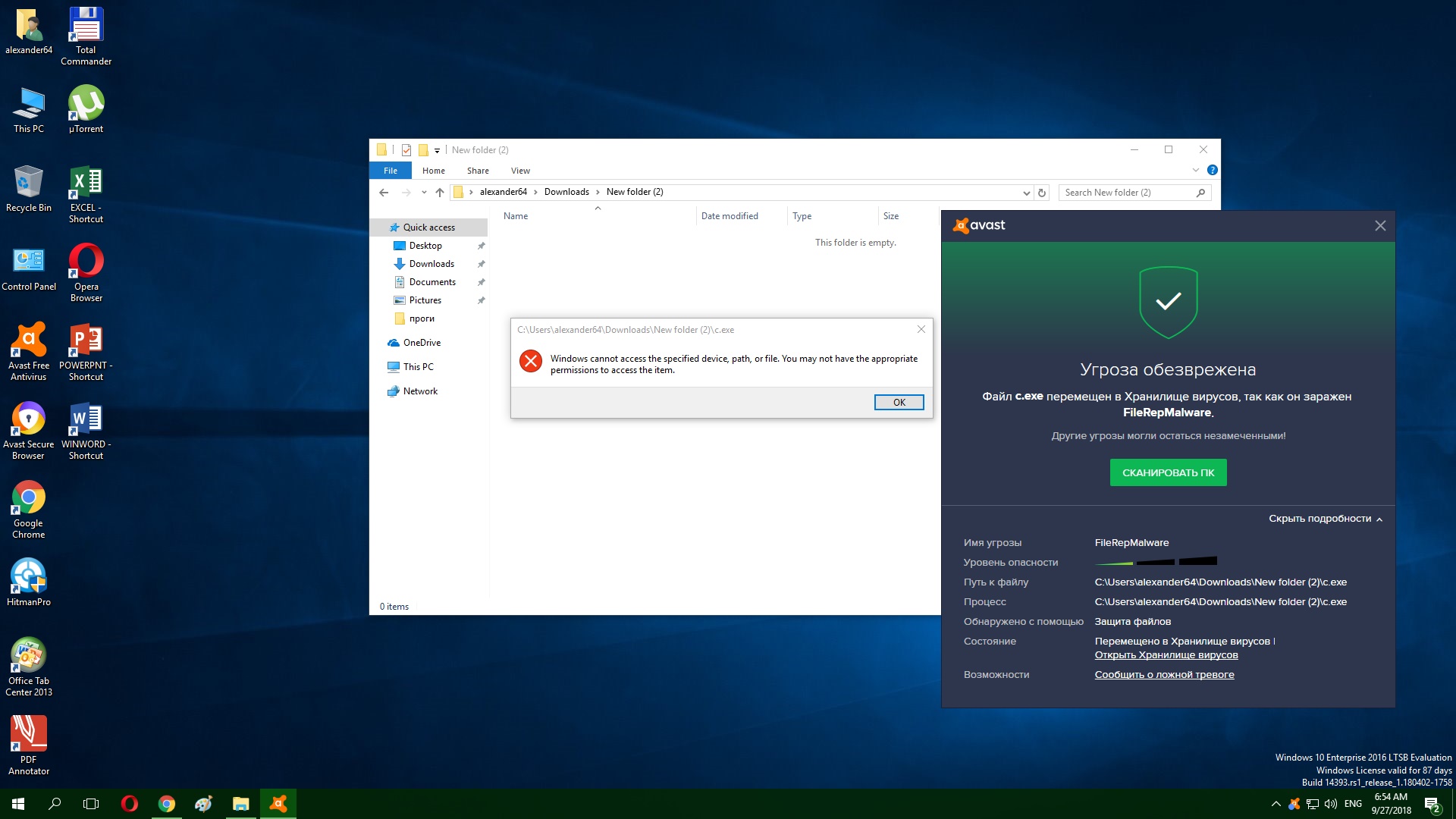
Task: Click the Up directory arrow
Action: [440, 193]
